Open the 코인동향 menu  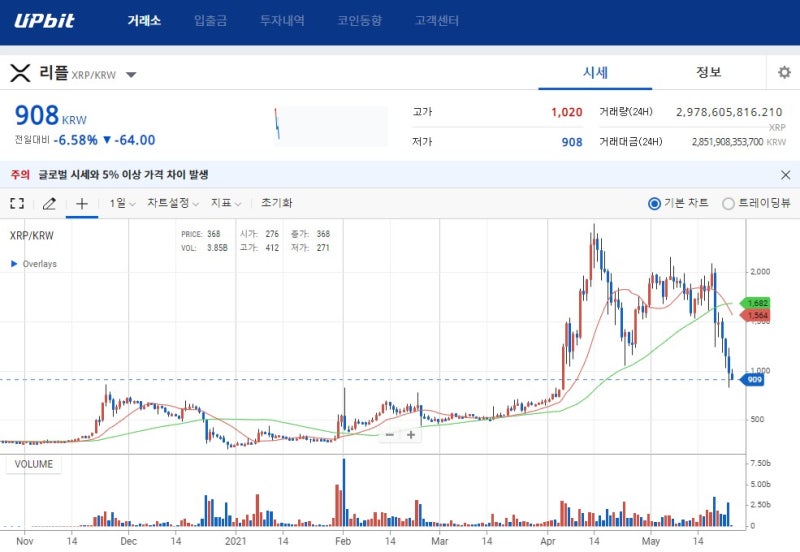tap(359, 20)
